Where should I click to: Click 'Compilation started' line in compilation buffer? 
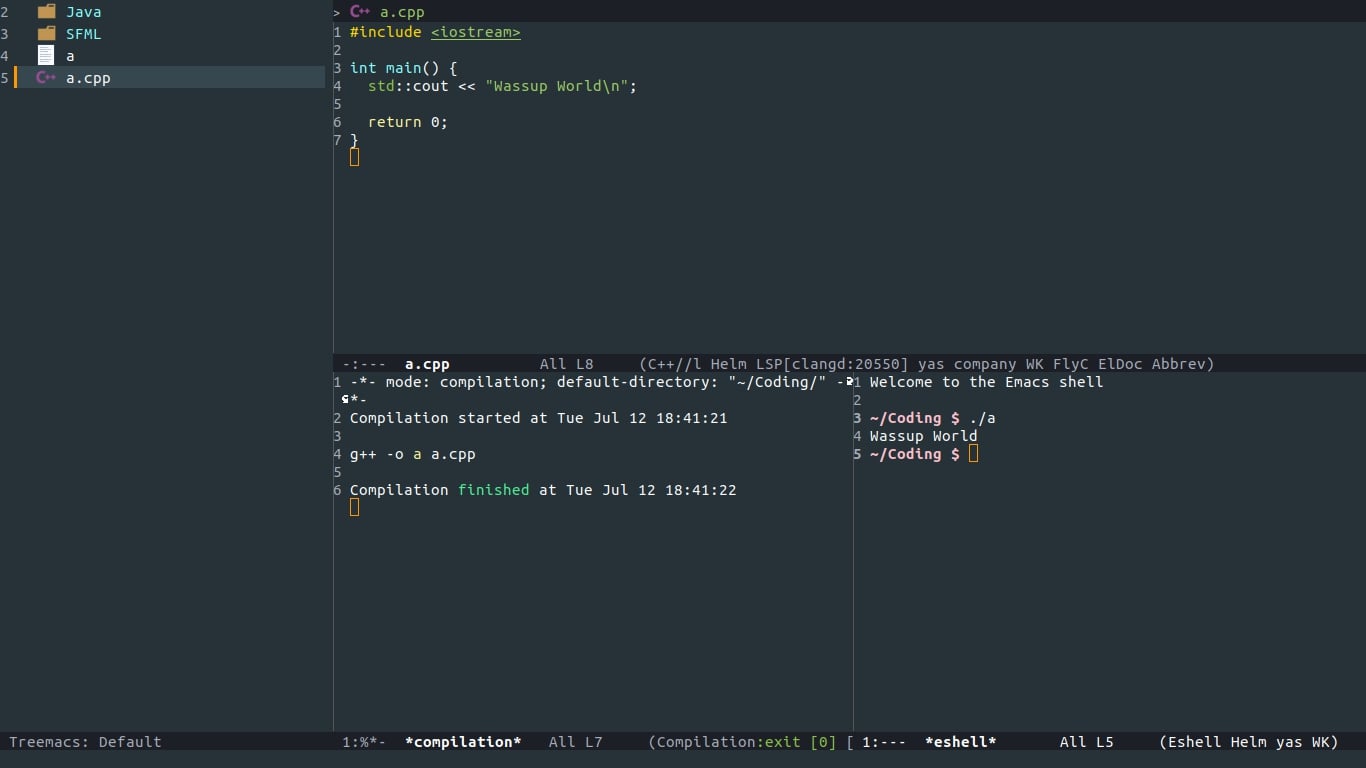pyautogui.click(x=538, y=418)
